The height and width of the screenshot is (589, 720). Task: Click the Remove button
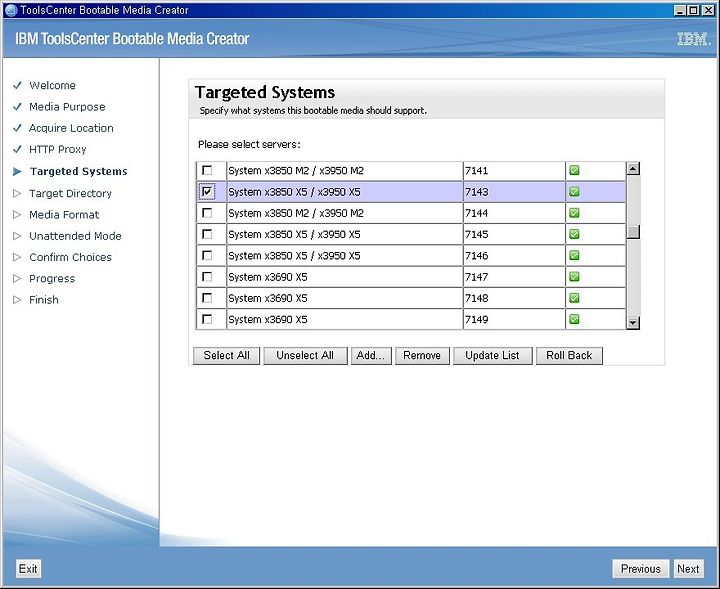422,355
